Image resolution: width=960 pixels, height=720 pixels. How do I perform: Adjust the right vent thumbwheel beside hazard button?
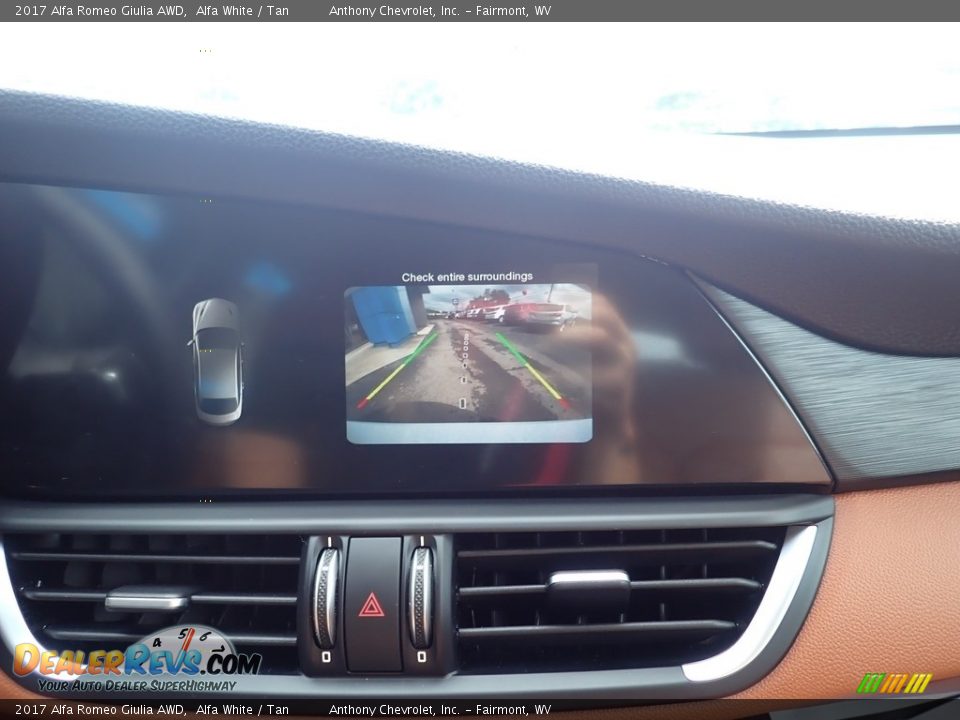pyautogui.click(x=421, y=598)
